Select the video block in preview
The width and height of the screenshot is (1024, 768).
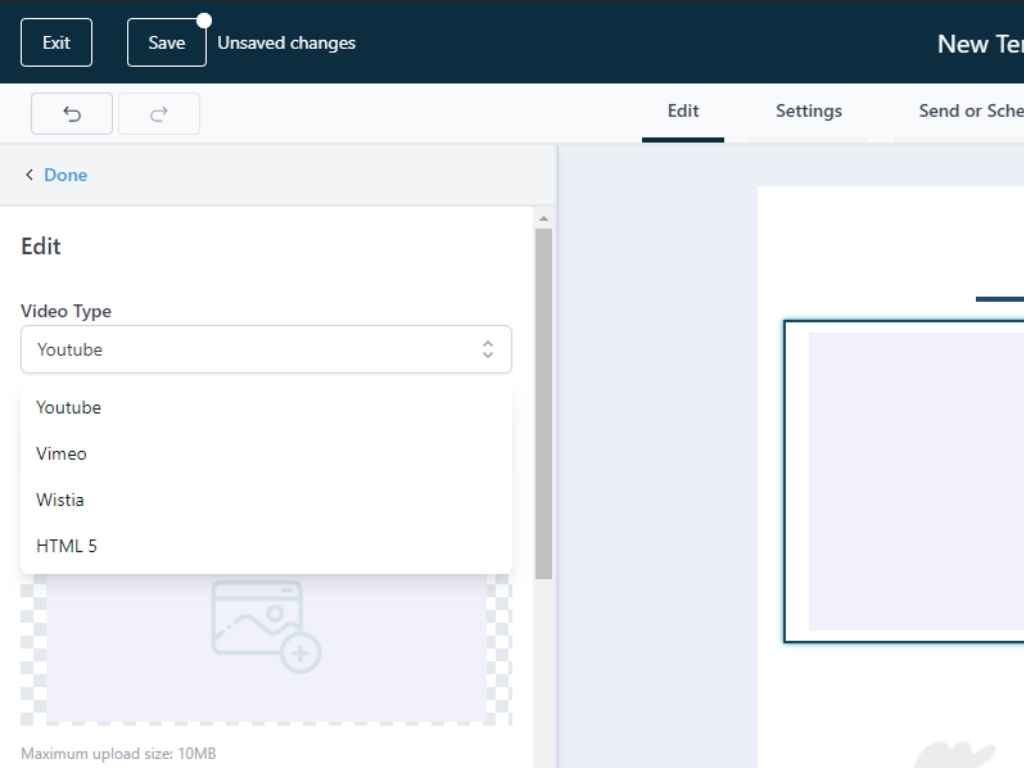[904, 481]
